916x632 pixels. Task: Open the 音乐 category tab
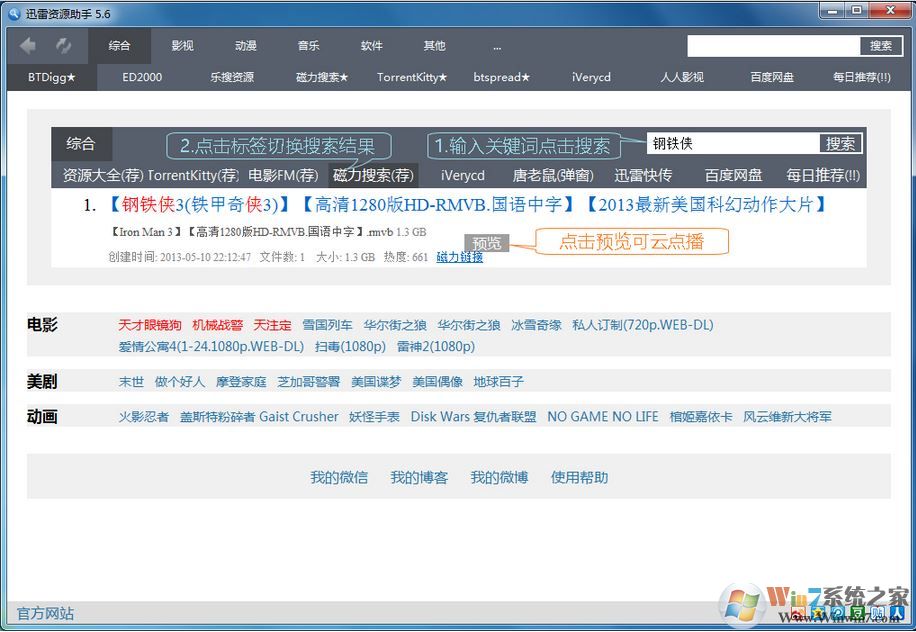(308, 45)
